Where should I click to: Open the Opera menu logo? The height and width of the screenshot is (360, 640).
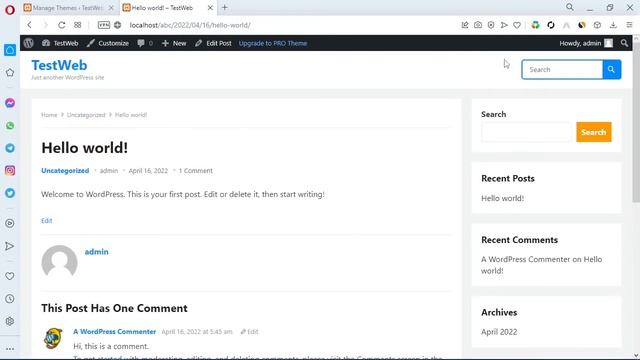(10, 9)
